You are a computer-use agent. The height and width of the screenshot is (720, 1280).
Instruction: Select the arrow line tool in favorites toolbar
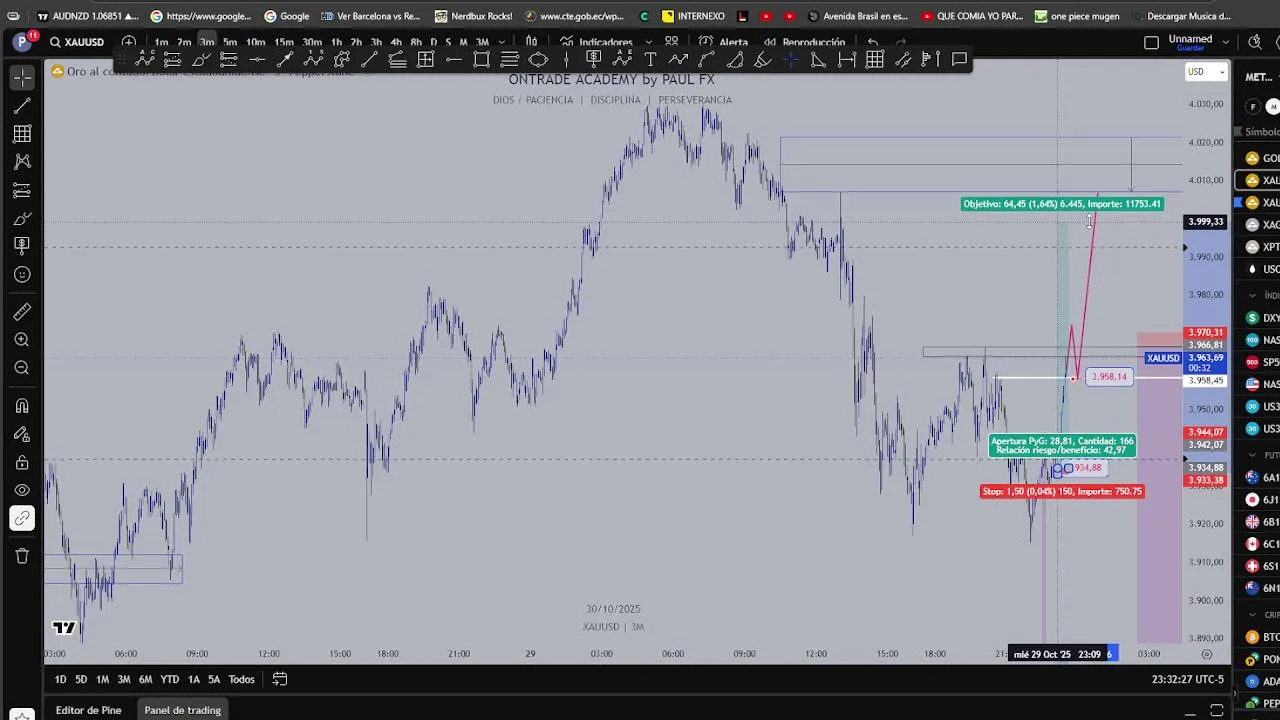coord(285,60)
